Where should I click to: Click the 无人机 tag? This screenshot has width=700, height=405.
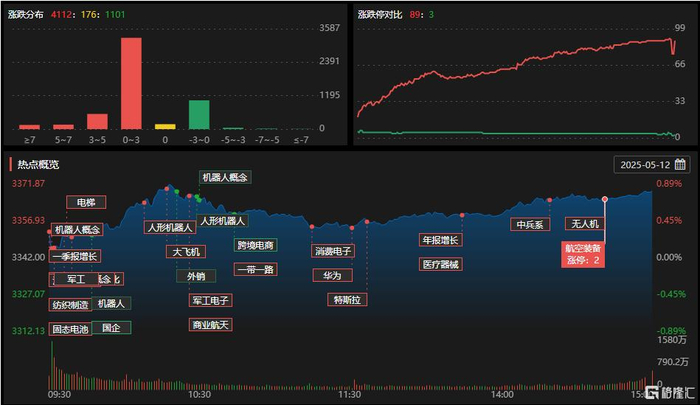[x=585, y=223]
